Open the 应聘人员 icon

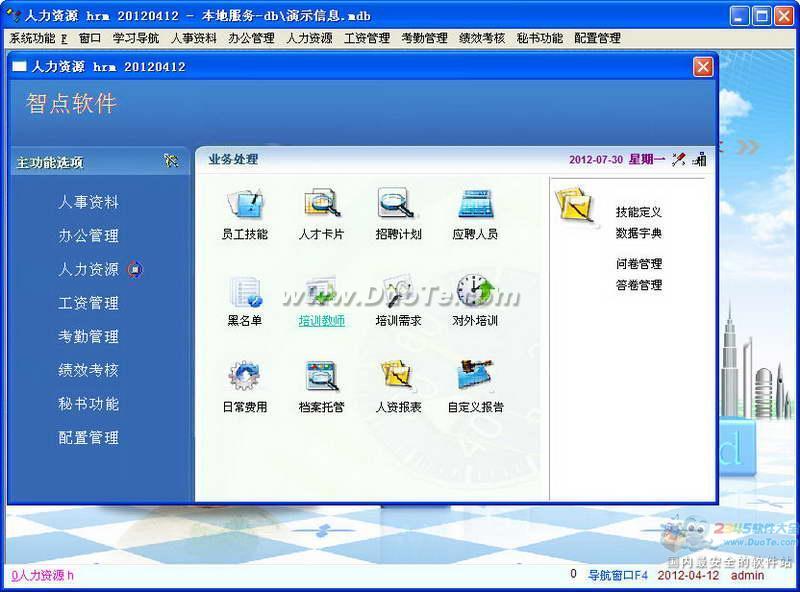point(475,204)
